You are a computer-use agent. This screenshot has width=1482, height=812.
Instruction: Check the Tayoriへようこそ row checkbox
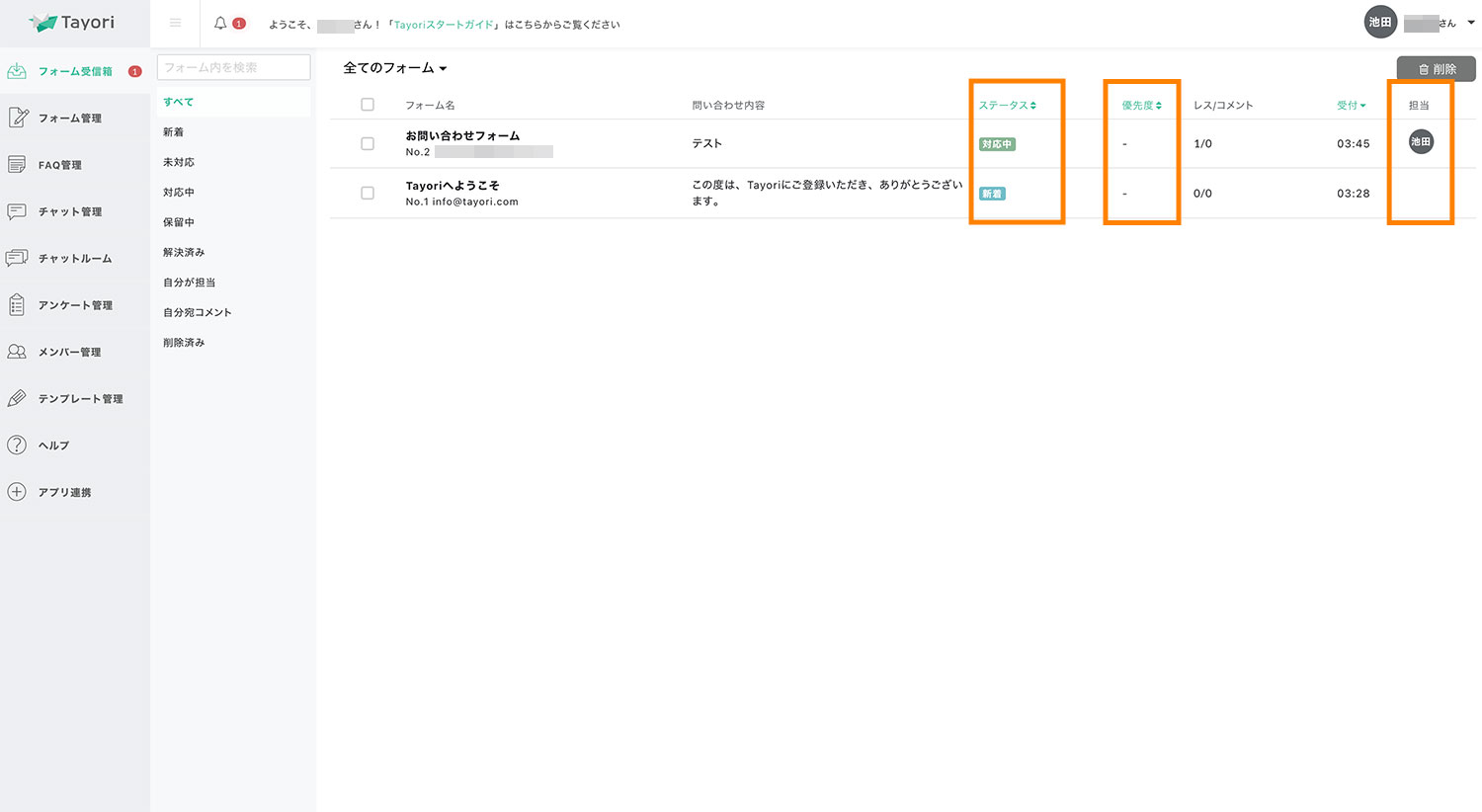point(368,193)
